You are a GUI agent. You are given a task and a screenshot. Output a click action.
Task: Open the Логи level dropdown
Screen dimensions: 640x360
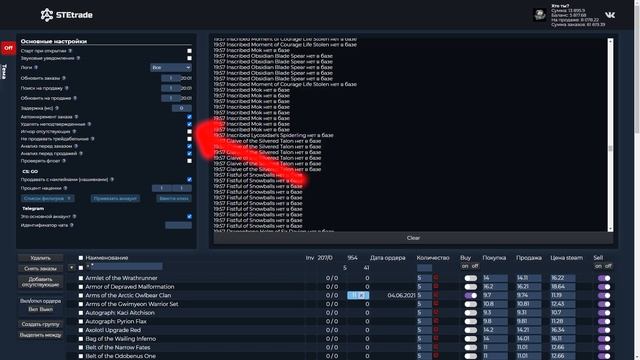pos(171,67)
